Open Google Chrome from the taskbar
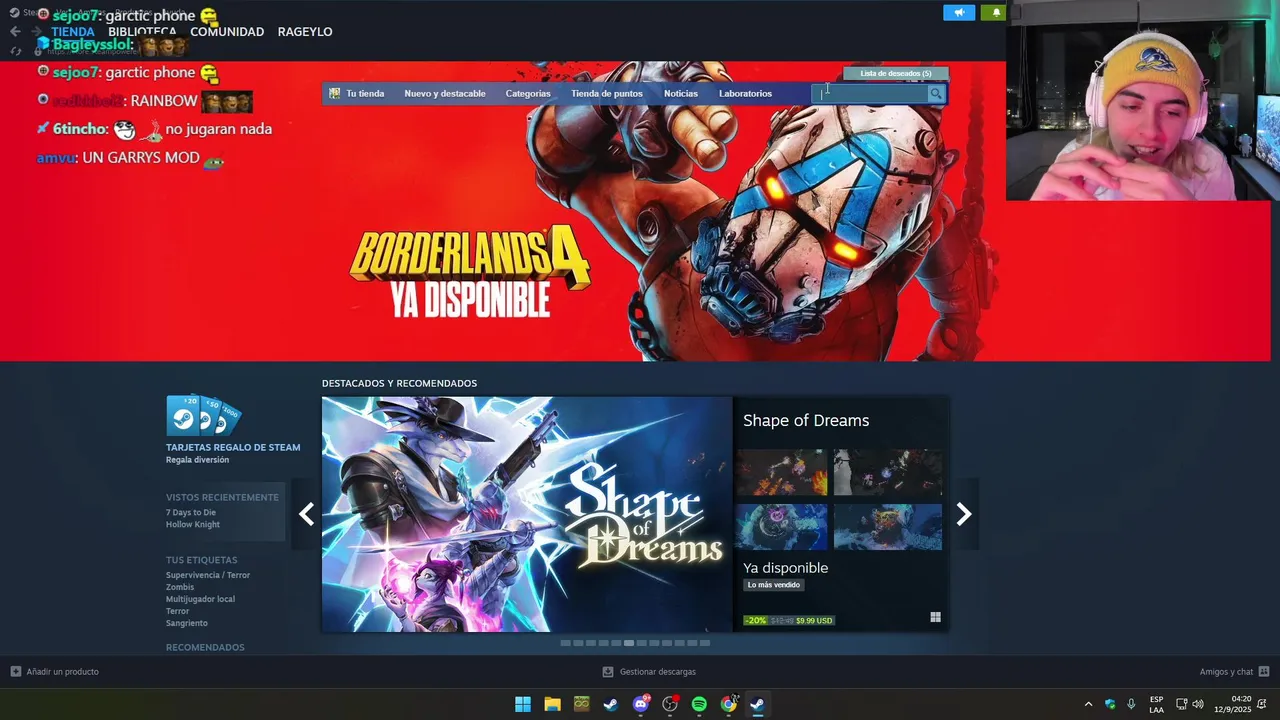 [x=729, y=704]
